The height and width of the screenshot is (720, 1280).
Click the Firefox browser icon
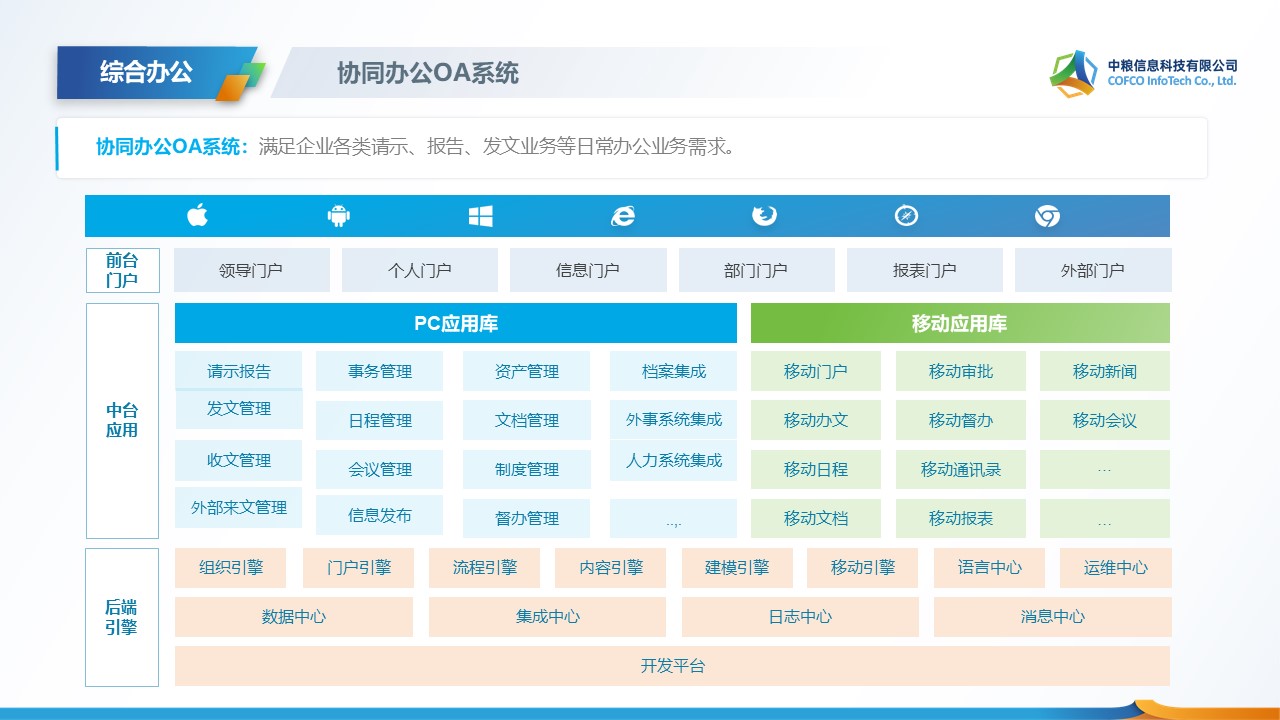pyautogui.click(x=764, y=216)
